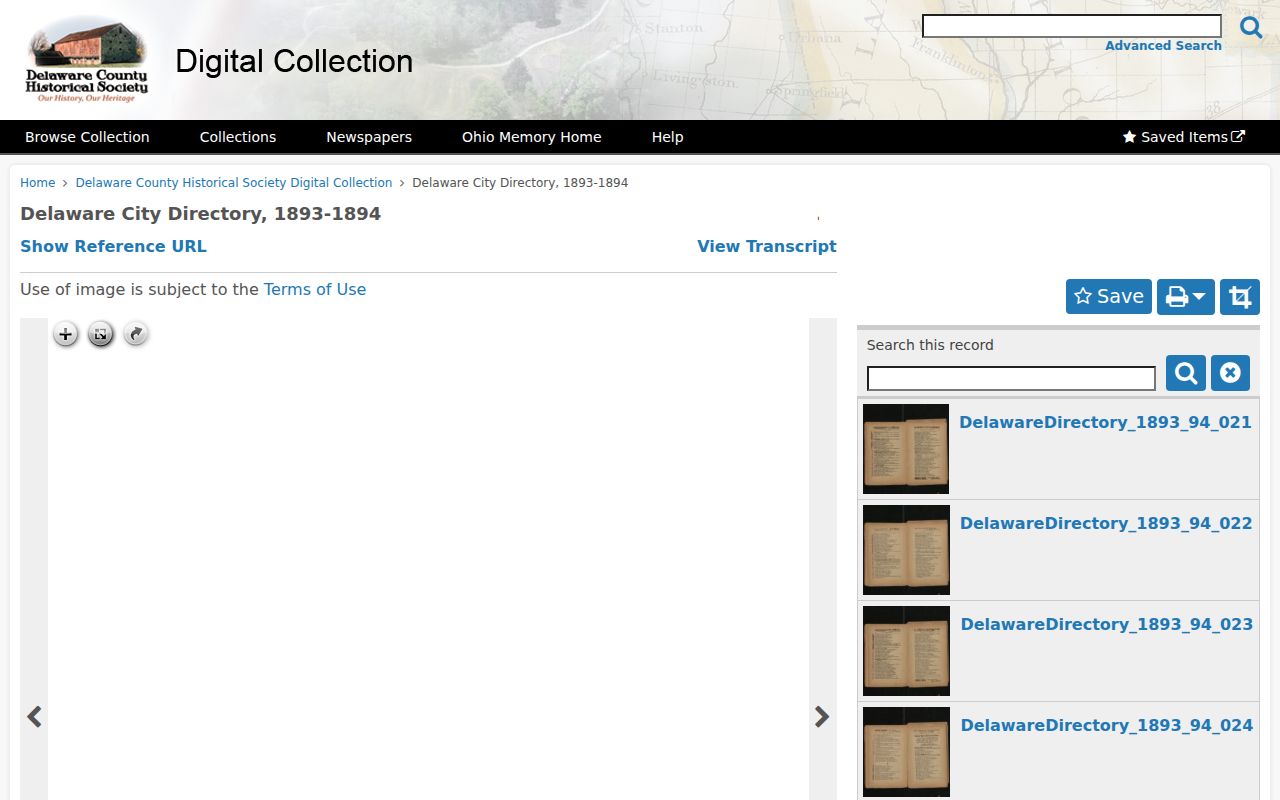This screenshot has width=1280, height=800.
Task: Click the fit-to-window viewer icon
Action: tap(100, 335)
